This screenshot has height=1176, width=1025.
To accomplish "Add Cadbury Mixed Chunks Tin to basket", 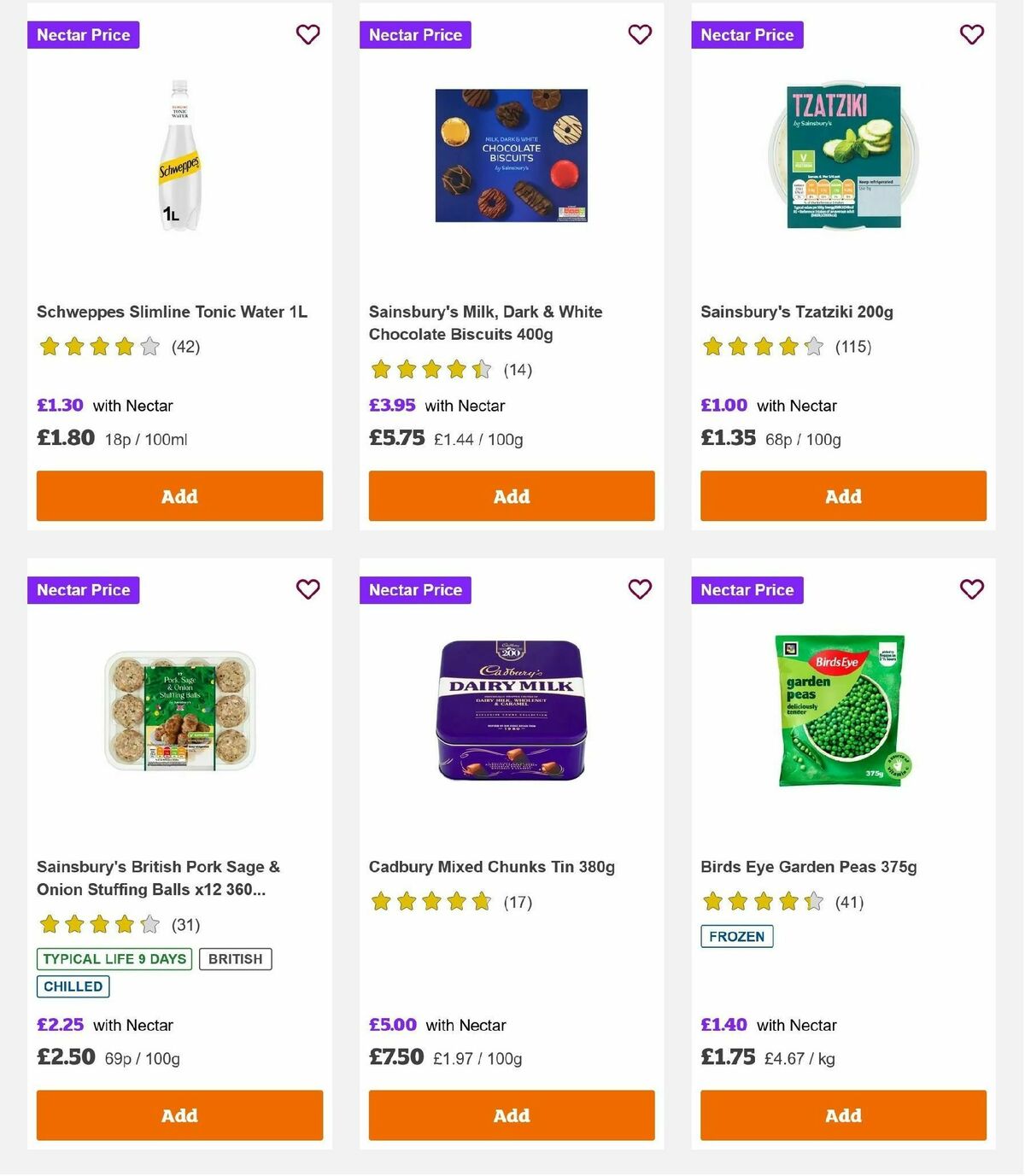I will click(x=511, y=1115).
